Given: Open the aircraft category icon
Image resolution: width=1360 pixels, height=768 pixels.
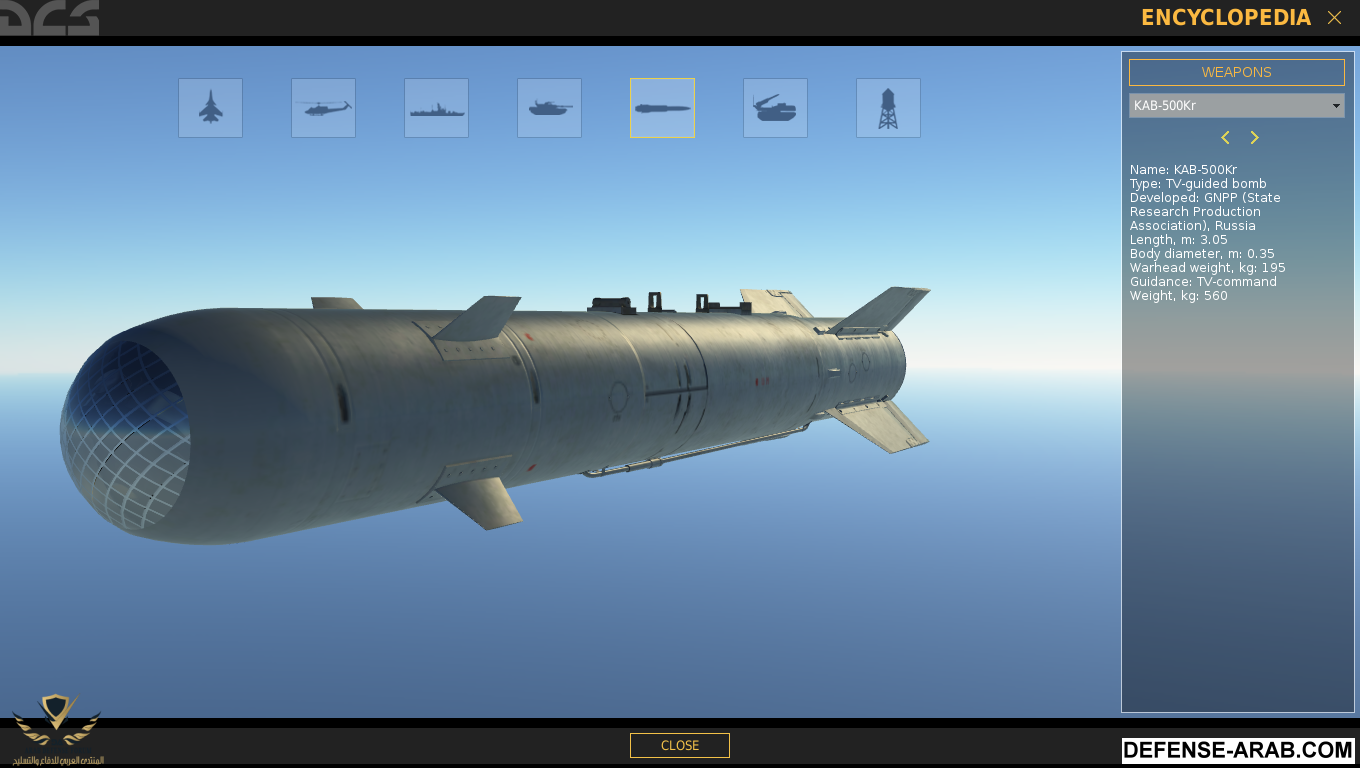Looking at the screenshot, I should 210,108.
